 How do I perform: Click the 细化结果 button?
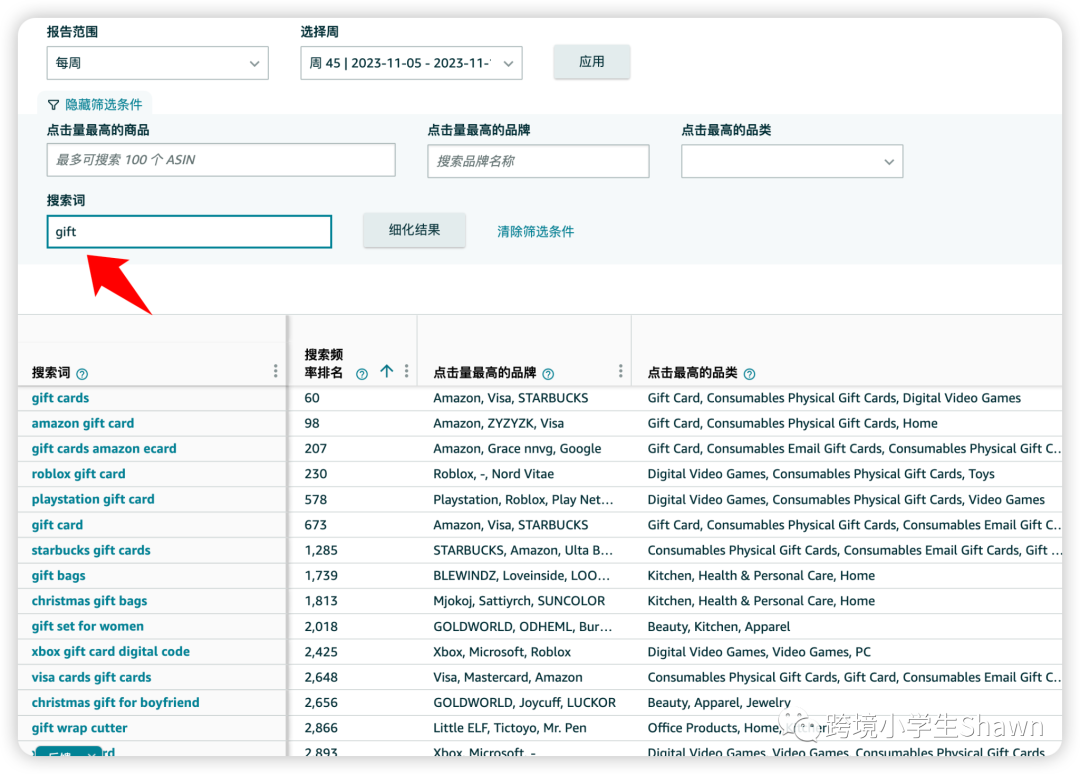[x=414, y=229]
